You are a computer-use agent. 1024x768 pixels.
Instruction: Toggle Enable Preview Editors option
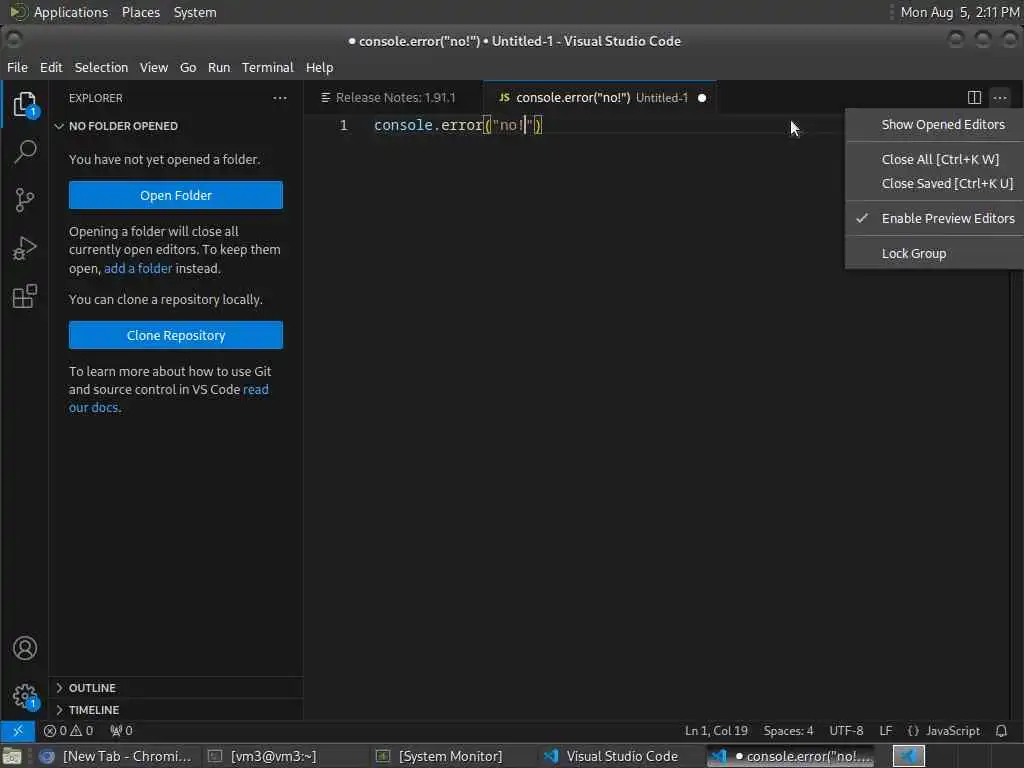[935, 219]
